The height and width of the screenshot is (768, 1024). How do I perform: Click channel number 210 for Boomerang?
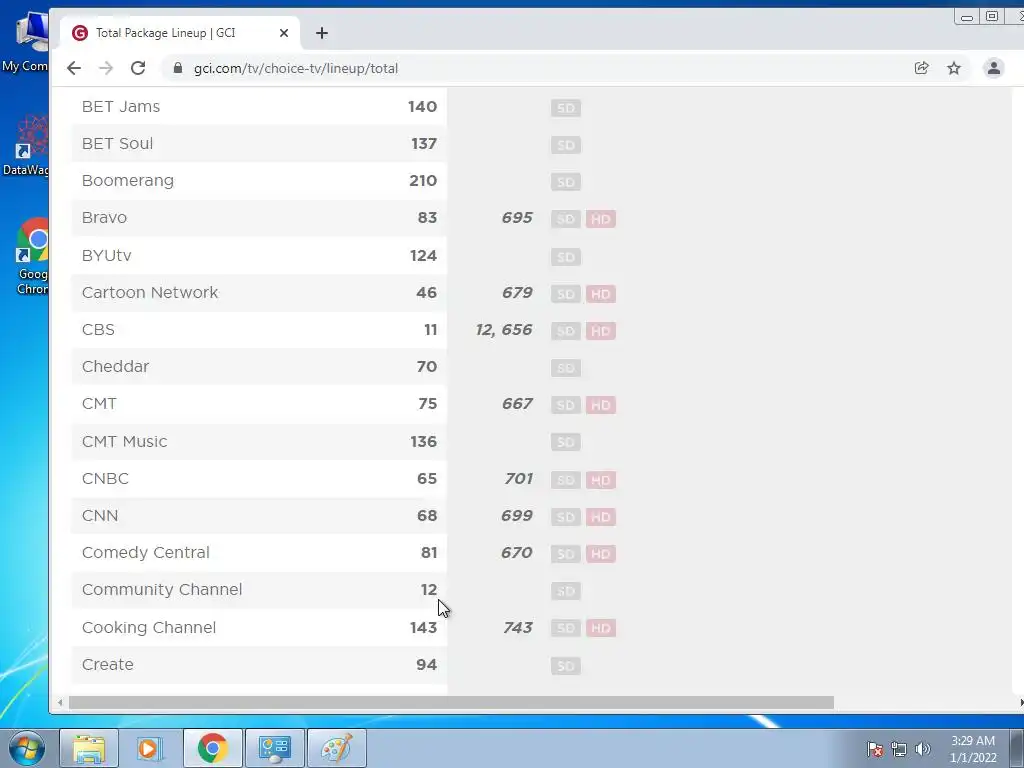423,181
